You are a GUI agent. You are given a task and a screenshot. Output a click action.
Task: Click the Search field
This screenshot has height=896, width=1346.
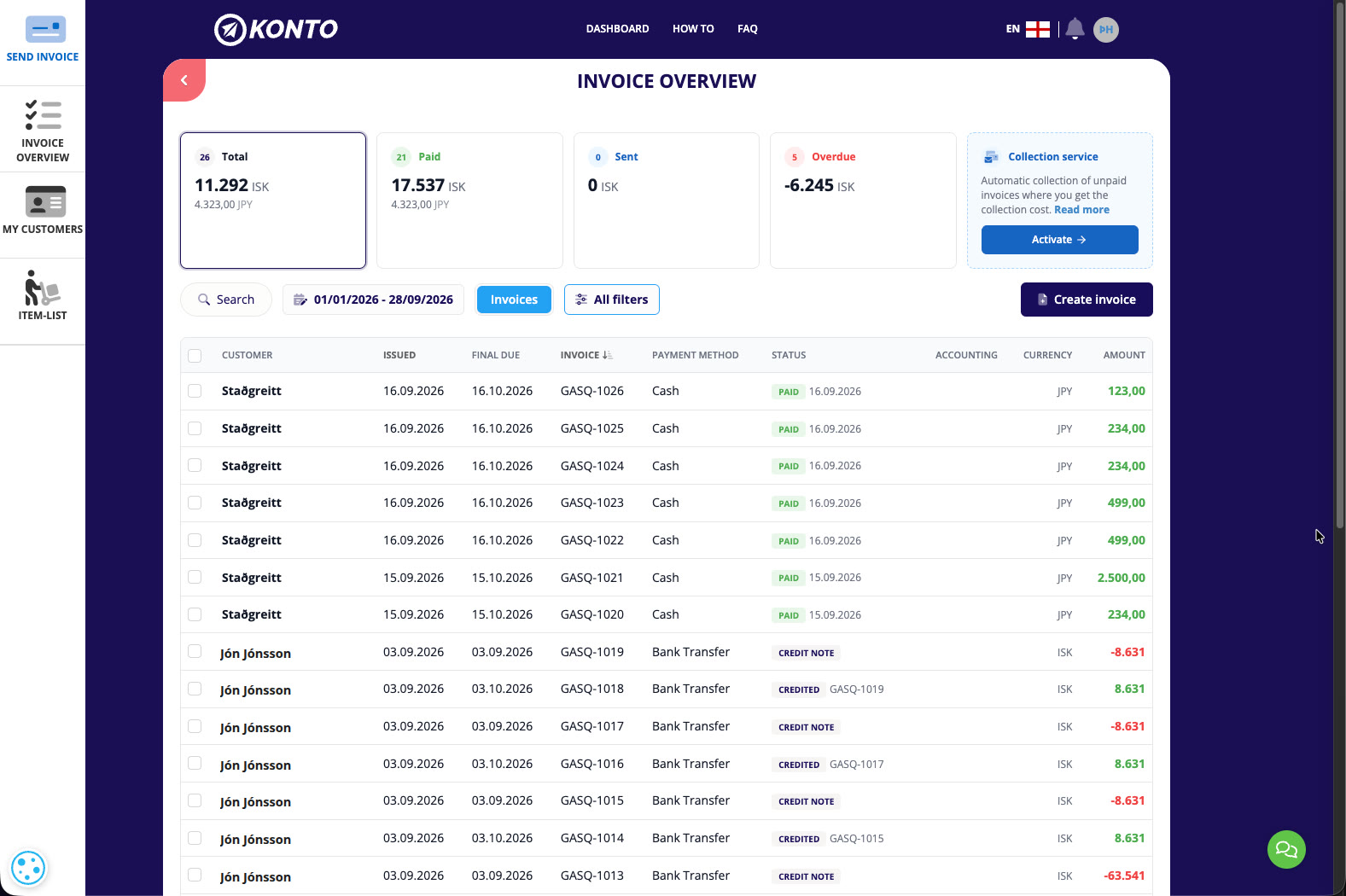(226, 300)
